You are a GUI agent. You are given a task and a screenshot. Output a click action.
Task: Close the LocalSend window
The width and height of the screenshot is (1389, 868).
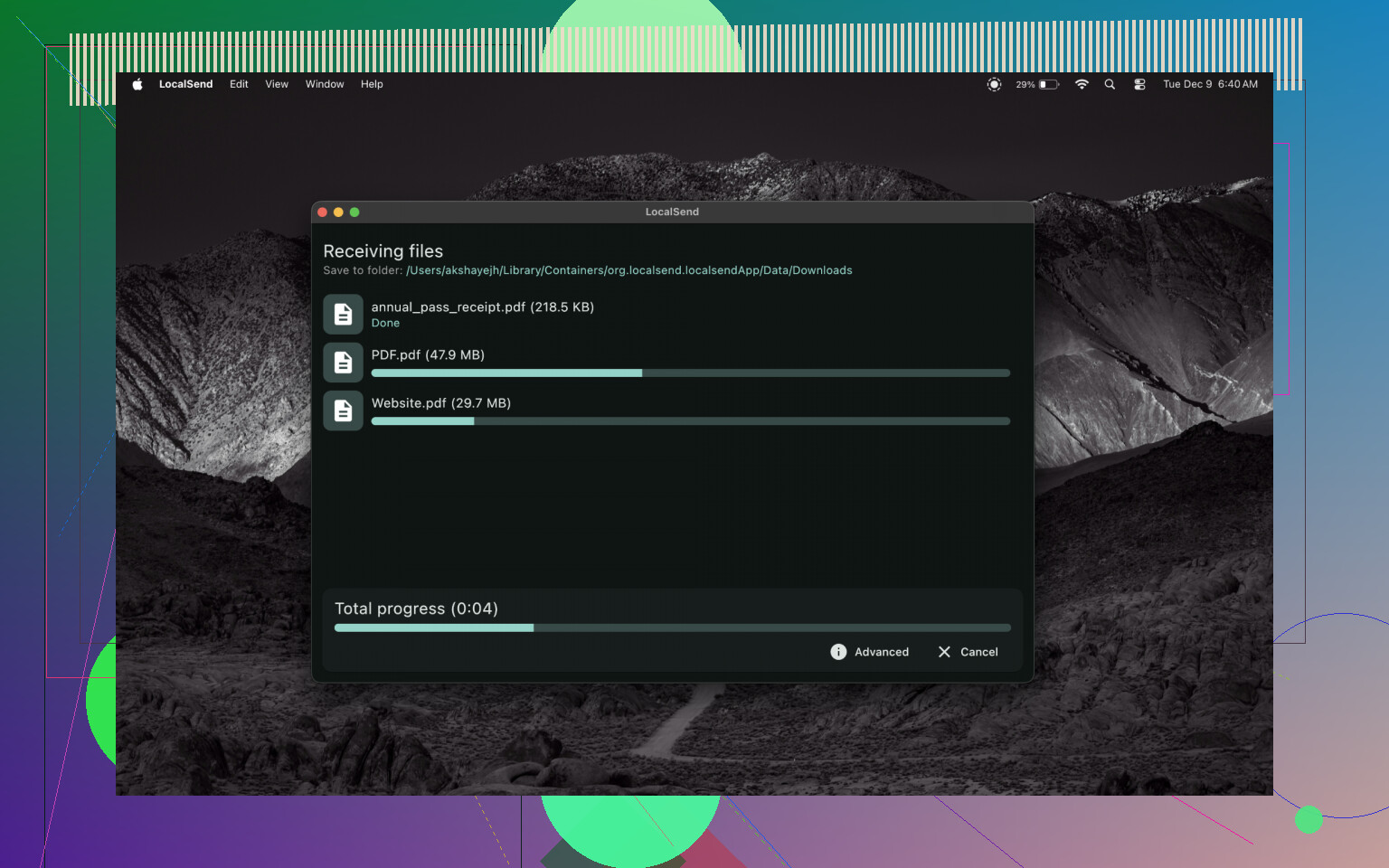pos(323,212)
